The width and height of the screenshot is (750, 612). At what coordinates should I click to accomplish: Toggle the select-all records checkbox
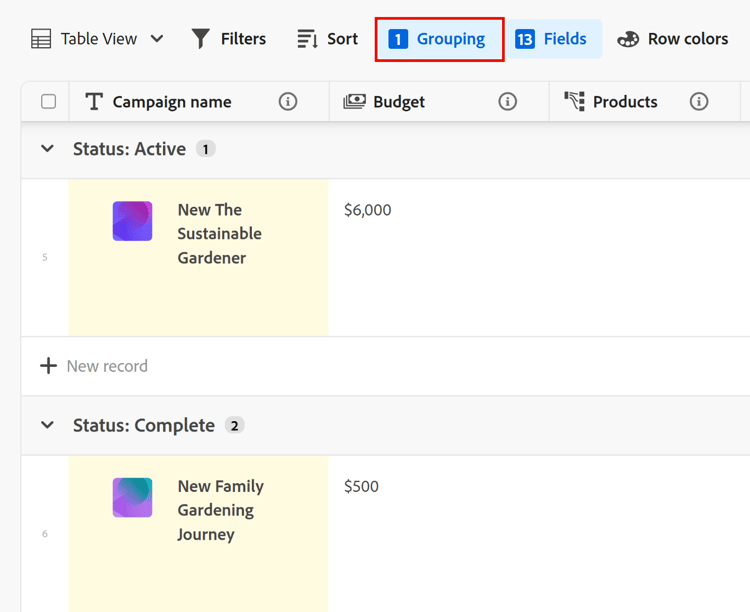[x=48, y=101]
